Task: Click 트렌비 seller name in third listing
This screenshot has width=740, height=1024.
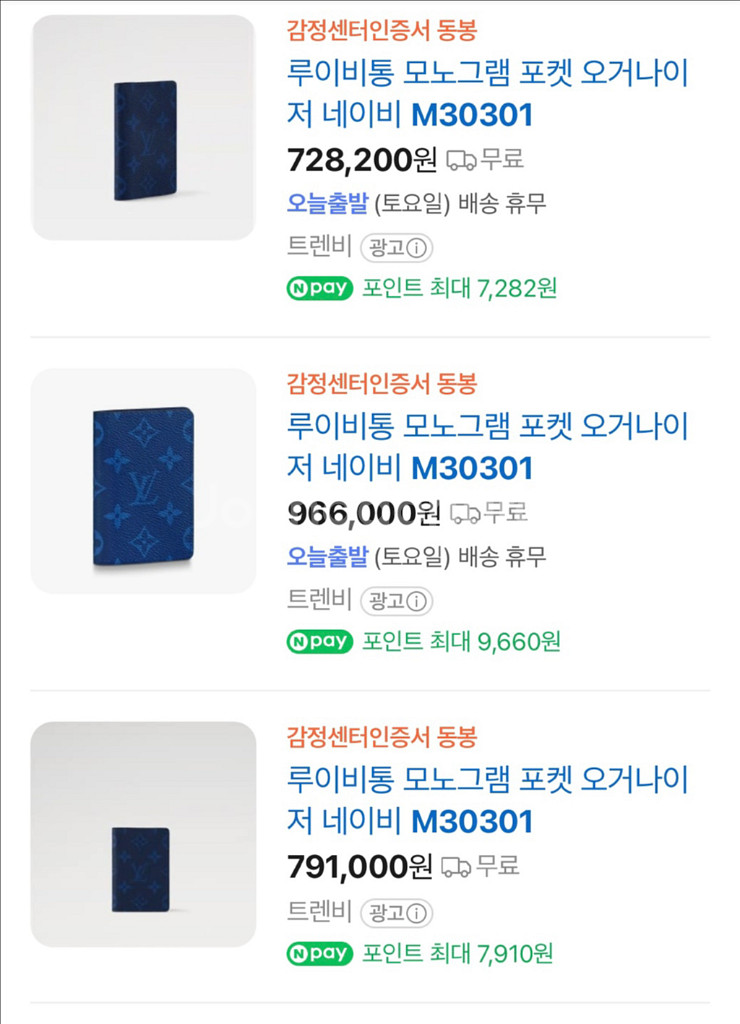Action: 319,912
